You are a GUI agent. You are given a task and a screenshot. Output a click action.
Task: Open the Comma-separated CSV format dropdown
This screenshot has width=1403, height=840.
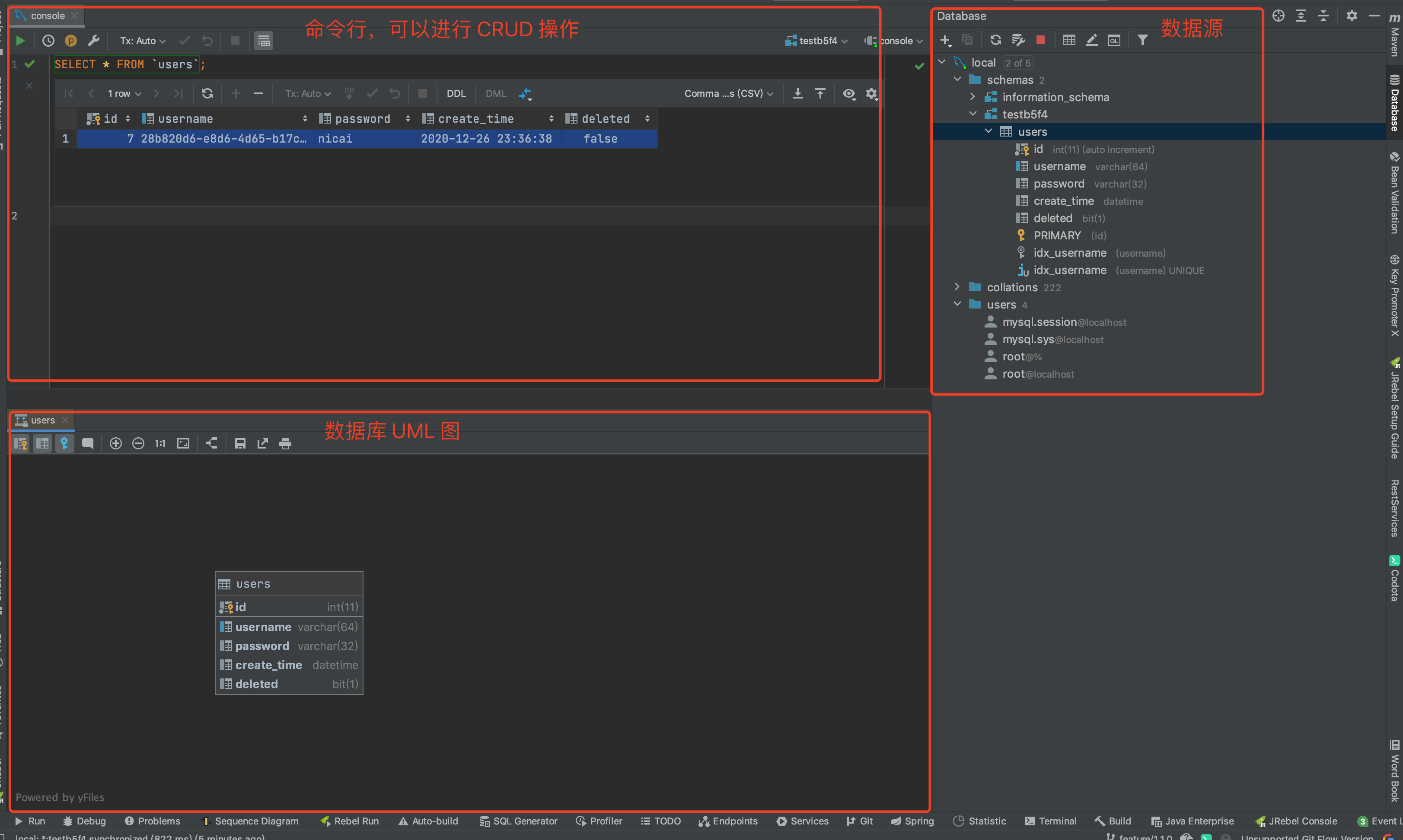[x=728, y=93]
